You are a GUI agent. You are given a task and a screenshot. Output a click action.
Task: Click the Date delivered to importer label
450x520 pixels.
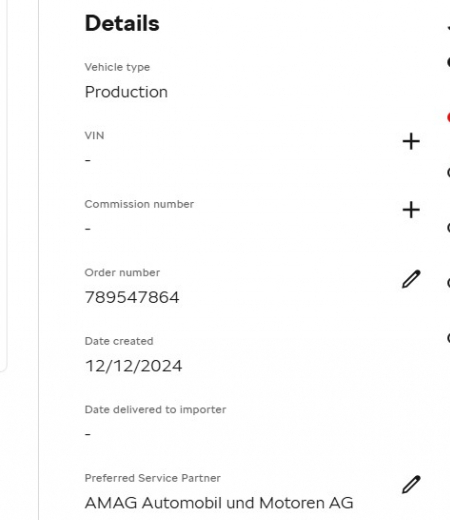tap(155, 410)
